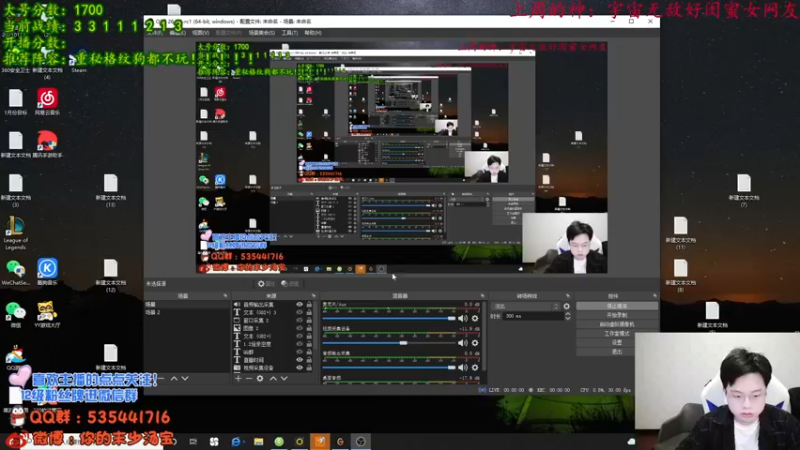800x450 pixels.
Task: Remove selected source with the minus icon
Action: click(x=249, y=379)
